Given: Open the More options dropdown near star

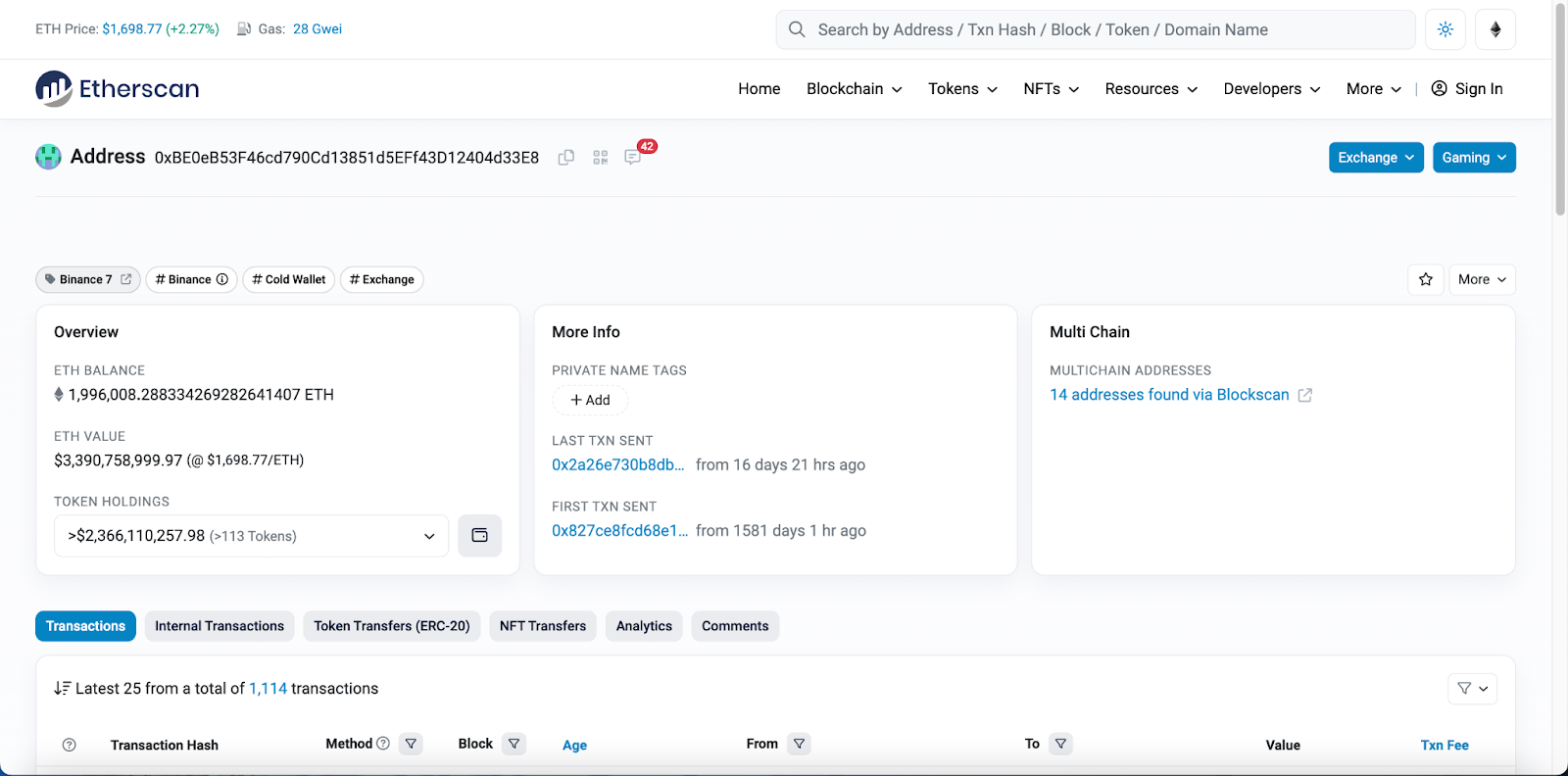Looking at the screenshot, I should pyautogui.click(x=1482, y=279).
